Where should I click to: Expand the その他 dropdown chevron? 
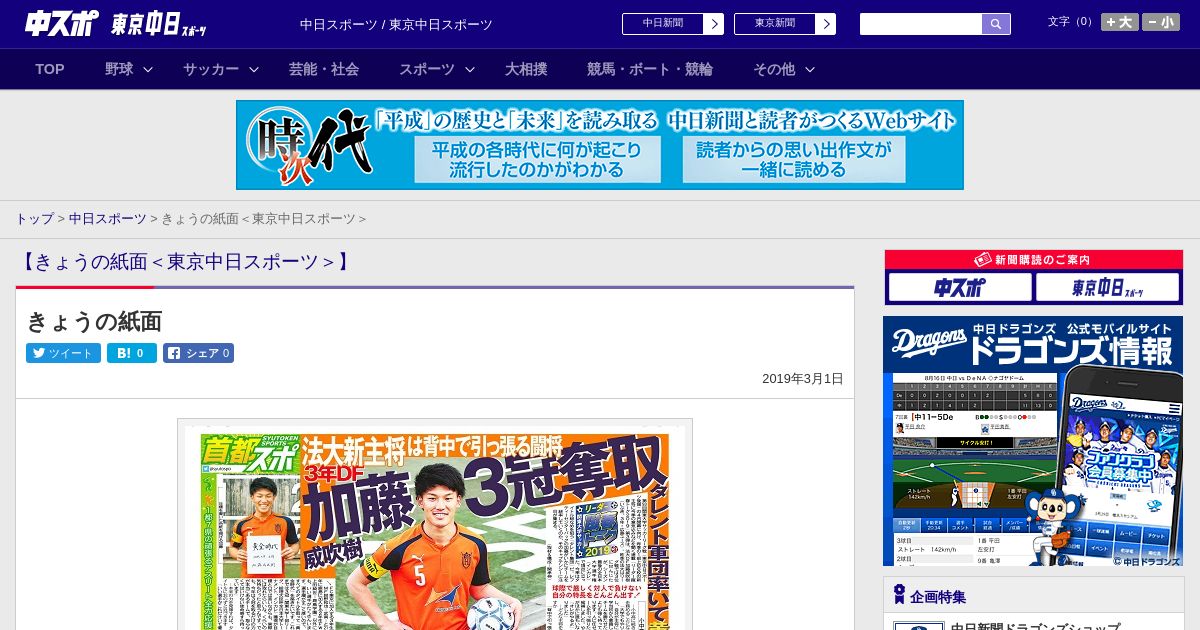tap(810, 69)
